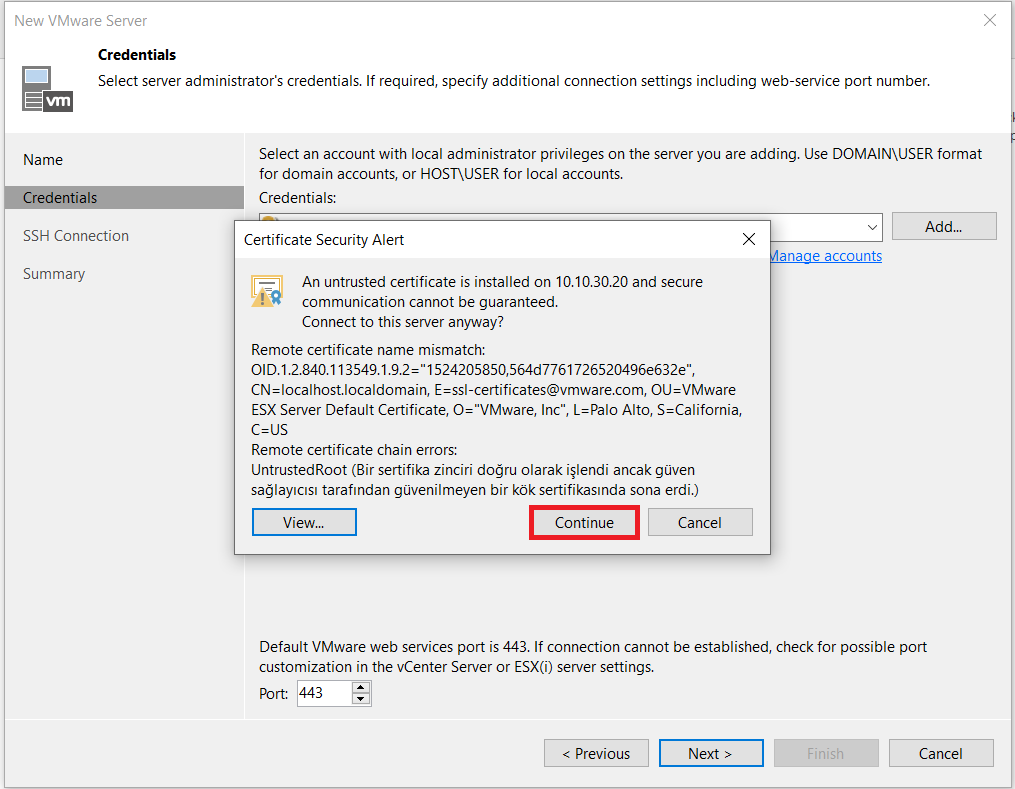Open the Summary step in sidebar
This screenshot has width=1015, height=789.
(54, 274)
